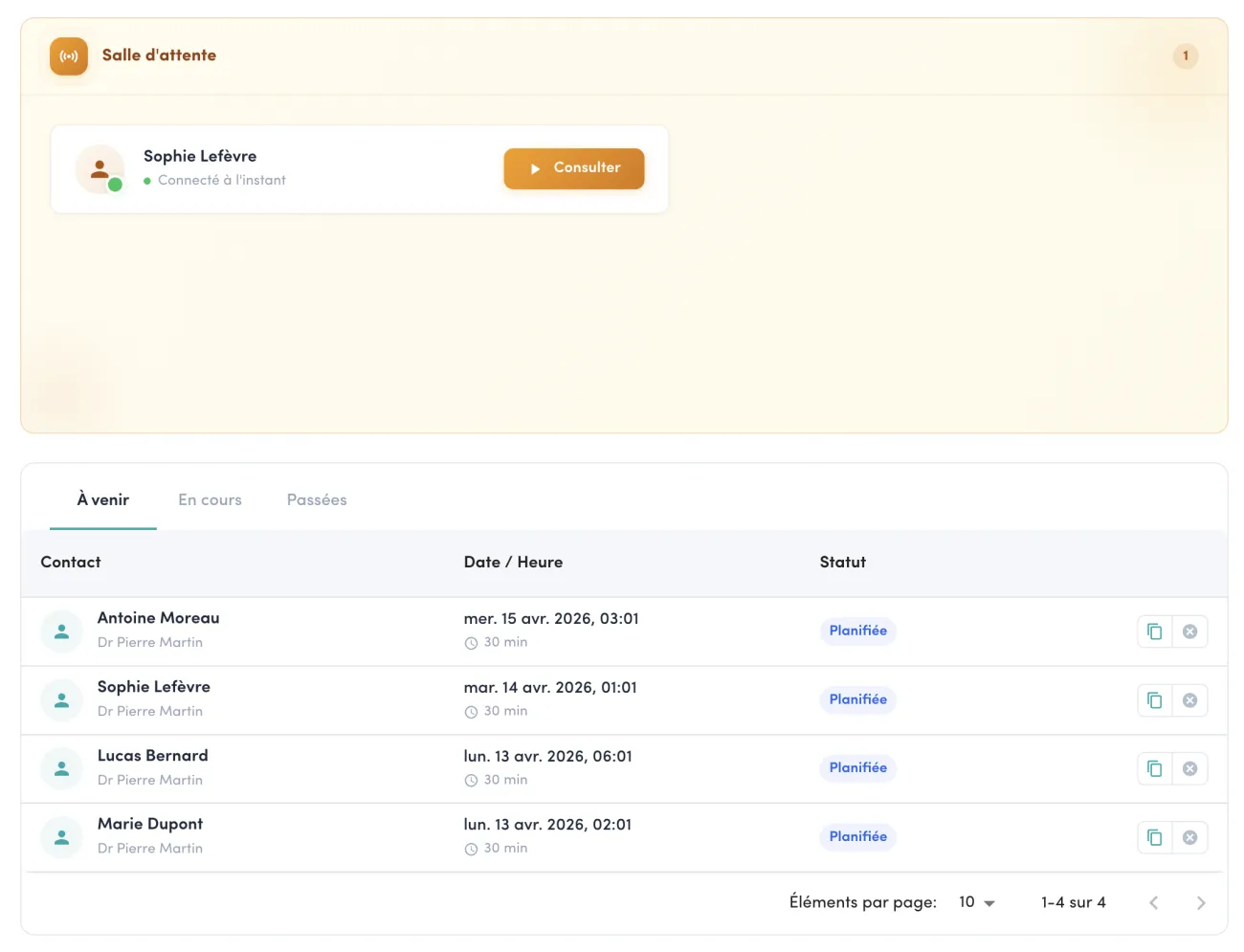
Task: Click Planifiée status badge for Sophie Lefèvre
Action: pyautogui.click(x=858, y=699)
